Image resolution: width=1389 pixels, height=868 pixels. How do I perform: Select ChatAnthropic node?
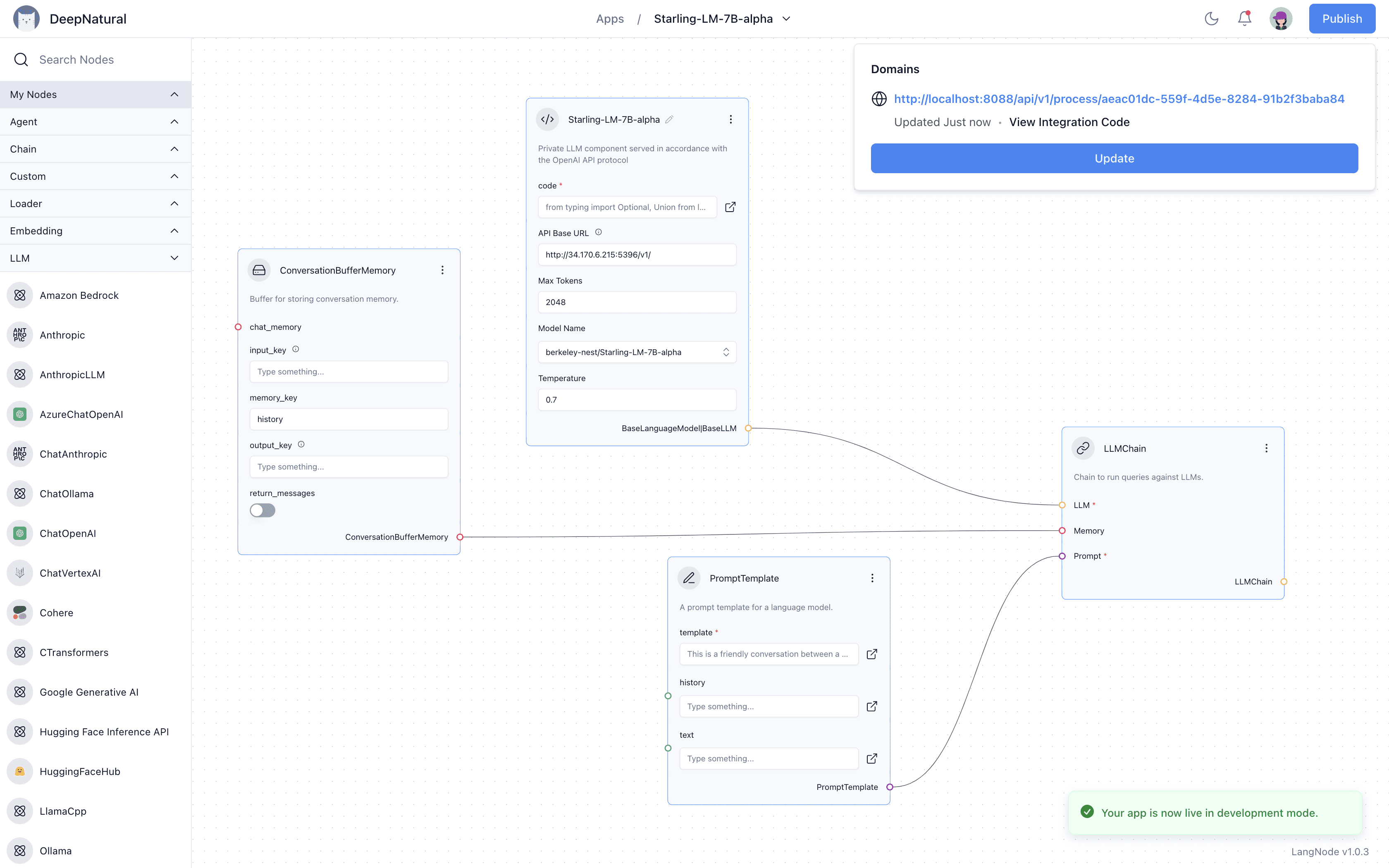tap(95, 454)
